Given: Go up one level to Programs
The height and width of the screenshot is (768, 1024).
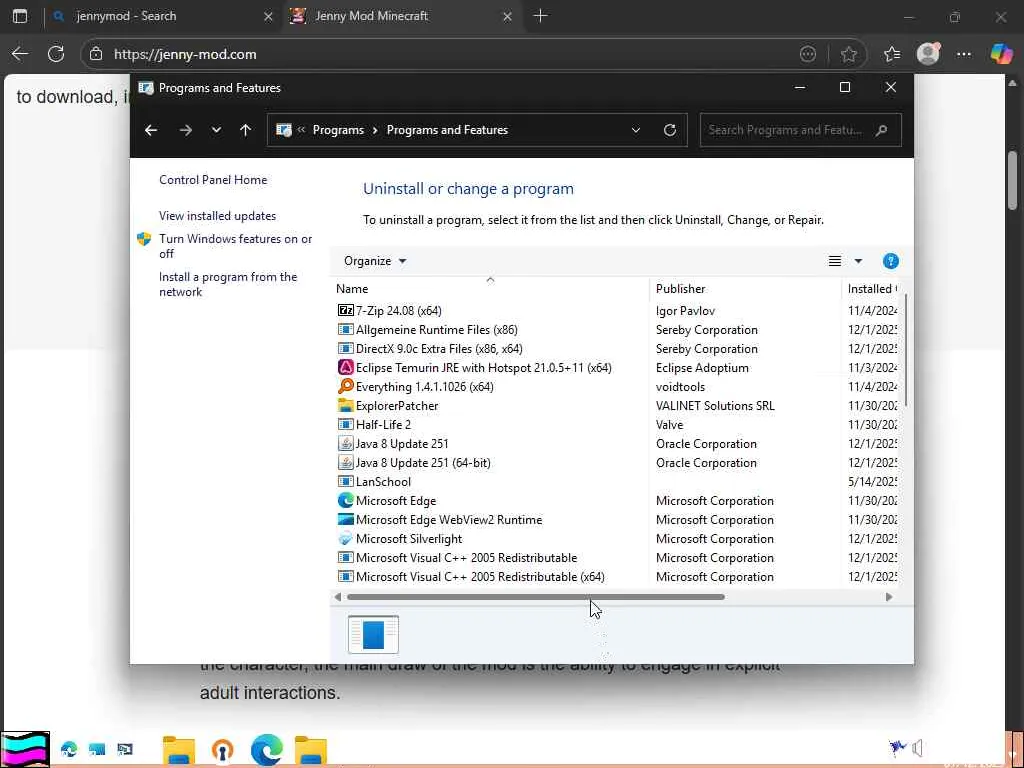Looking at the screenshot, I should click(x=246, y=130).
